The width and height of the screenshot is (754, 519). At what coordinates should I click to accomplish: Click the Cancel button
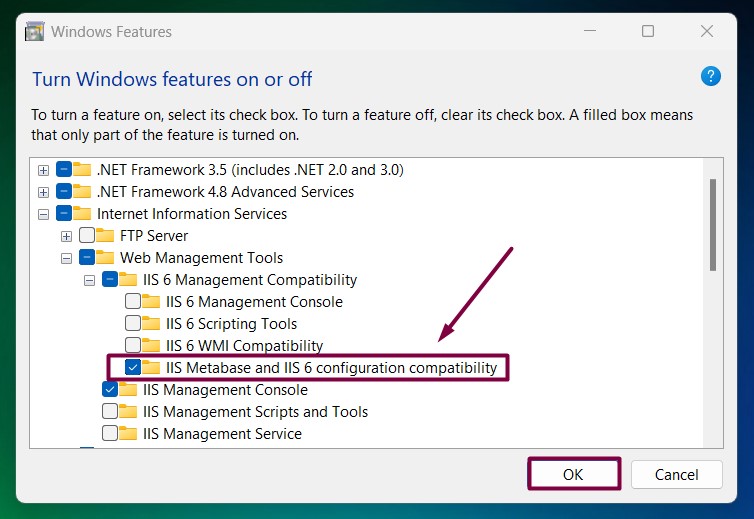pyautogui.click(x=677, y=474)
